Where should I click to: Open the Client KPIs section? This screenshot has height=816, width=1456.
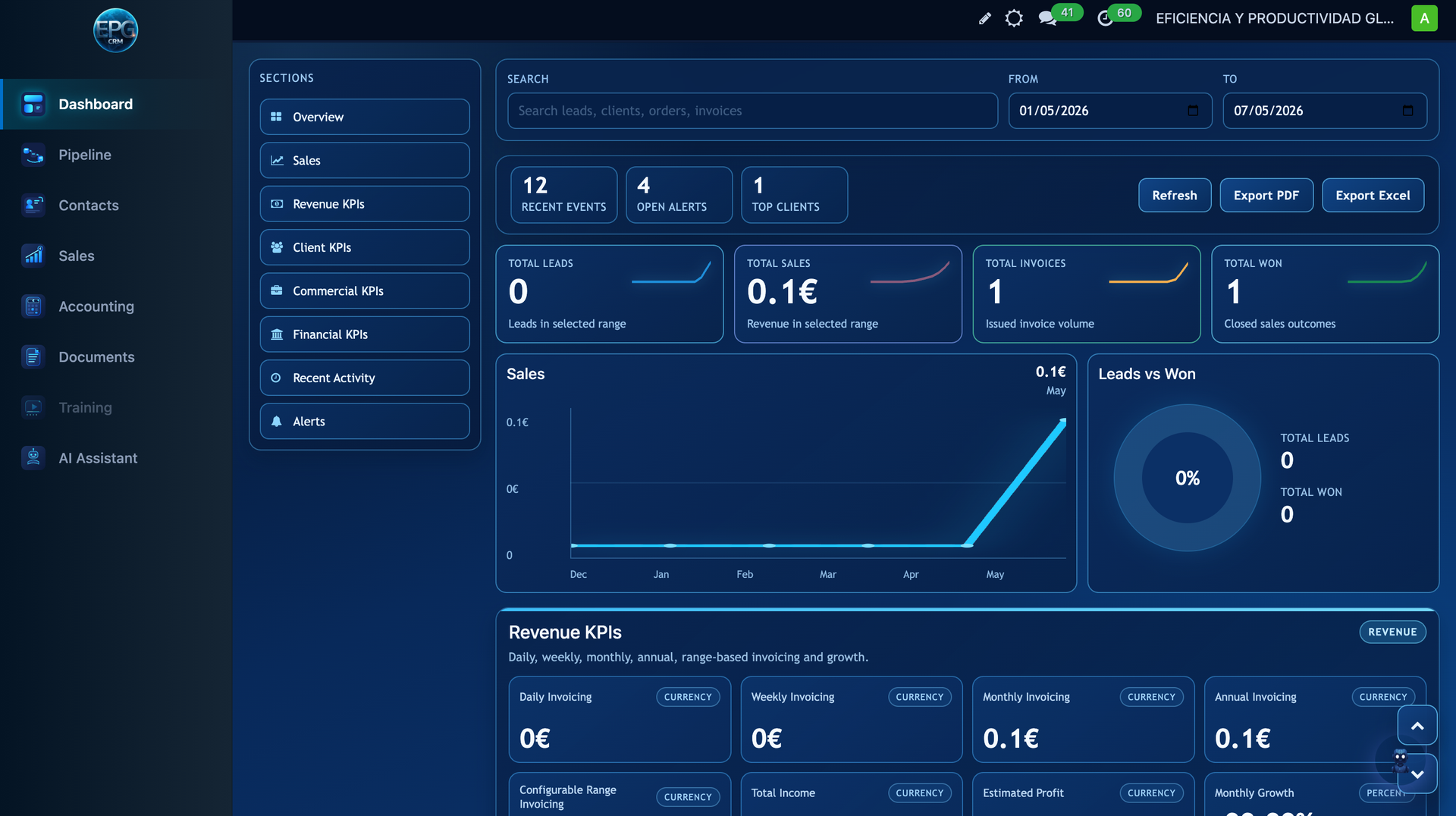365,247
